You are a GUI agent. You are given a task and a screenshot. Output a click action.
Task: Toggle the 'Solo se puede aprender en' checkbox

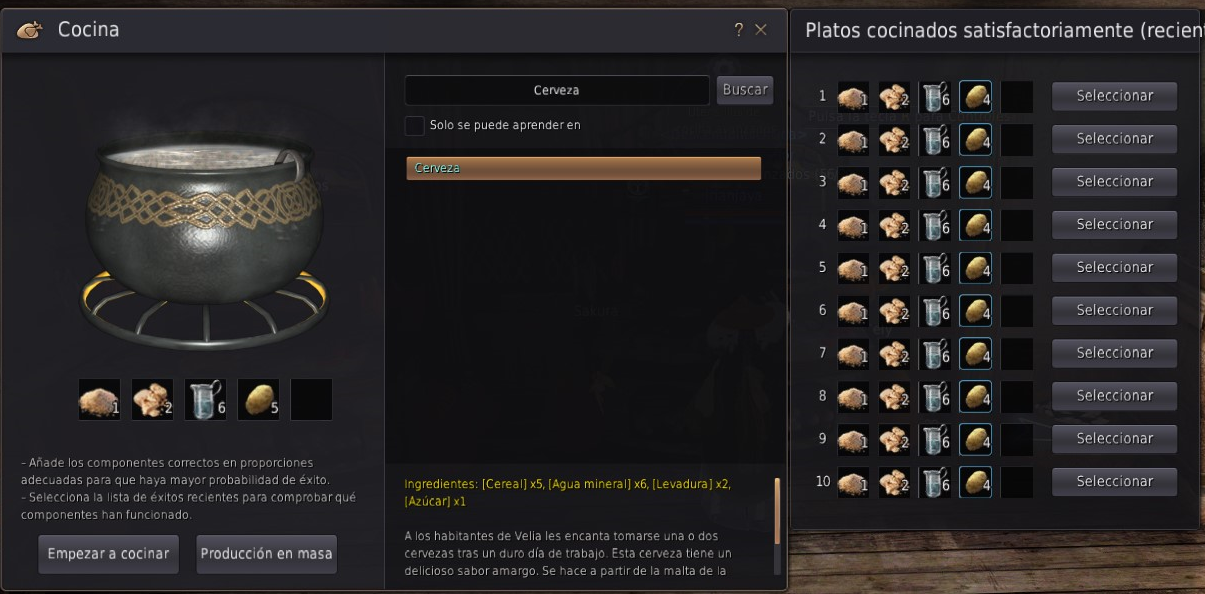tap(414, 125)
